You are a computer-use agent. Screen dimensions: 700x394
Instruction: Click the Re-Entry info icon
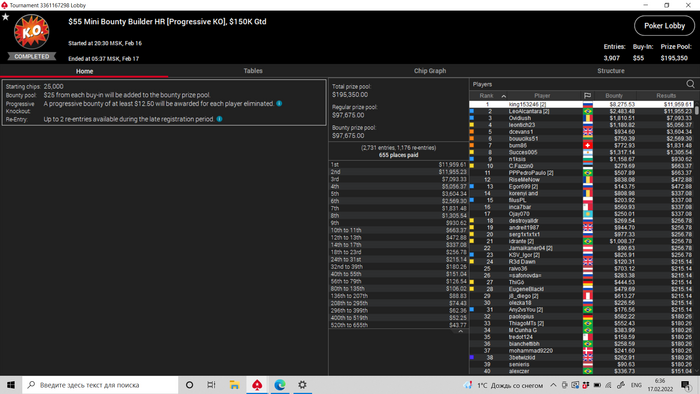219,119
